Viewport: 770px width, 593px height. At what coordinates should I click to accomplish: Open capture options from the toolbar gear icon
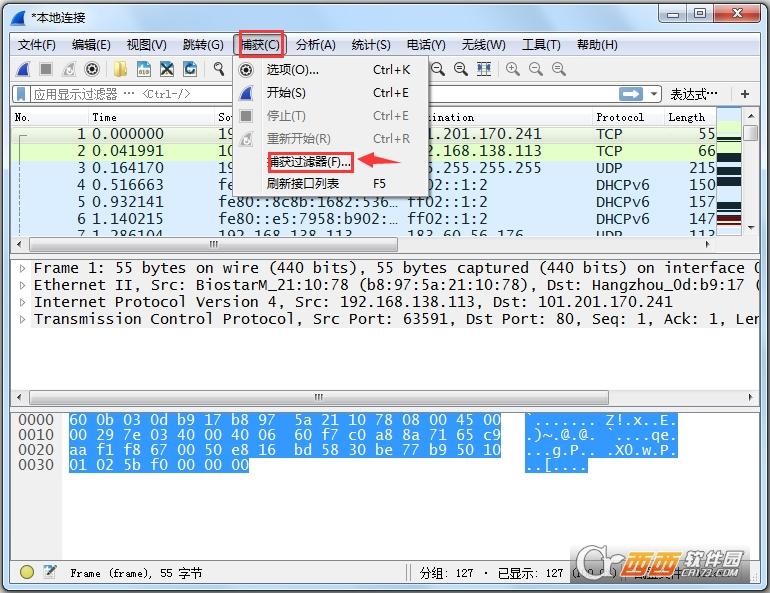pyautogui.click(x=92, y=69)
